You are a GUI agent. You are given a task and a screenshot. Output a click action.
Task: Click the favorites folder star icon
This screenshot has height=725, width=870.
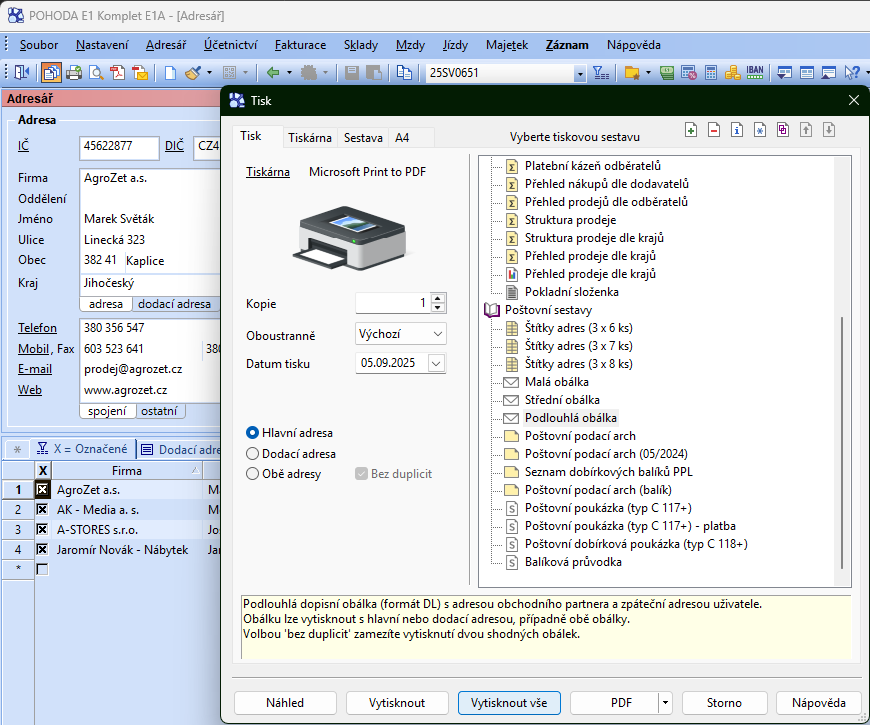coord(631,73)
